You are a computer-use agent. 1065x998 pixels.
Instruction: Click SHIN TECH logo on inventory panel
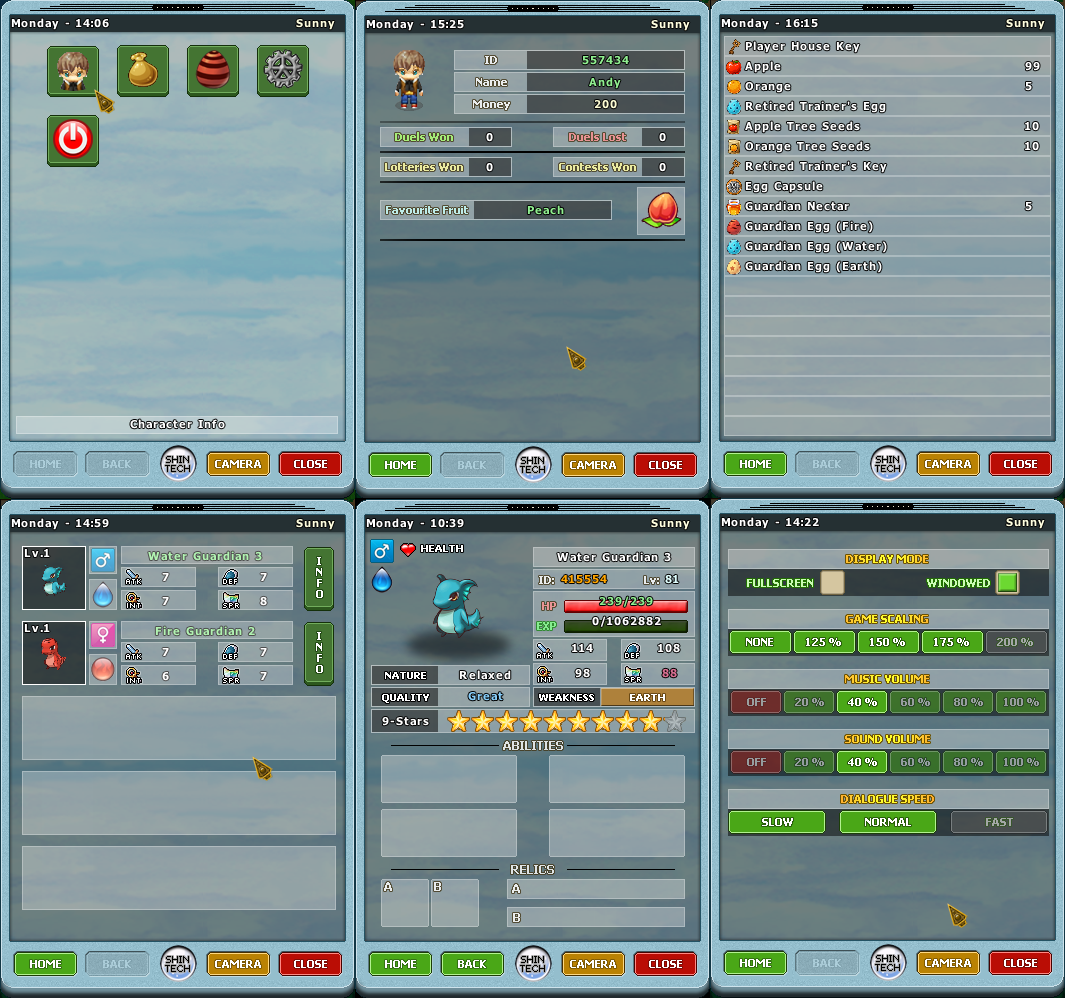[x=888, y=464]
